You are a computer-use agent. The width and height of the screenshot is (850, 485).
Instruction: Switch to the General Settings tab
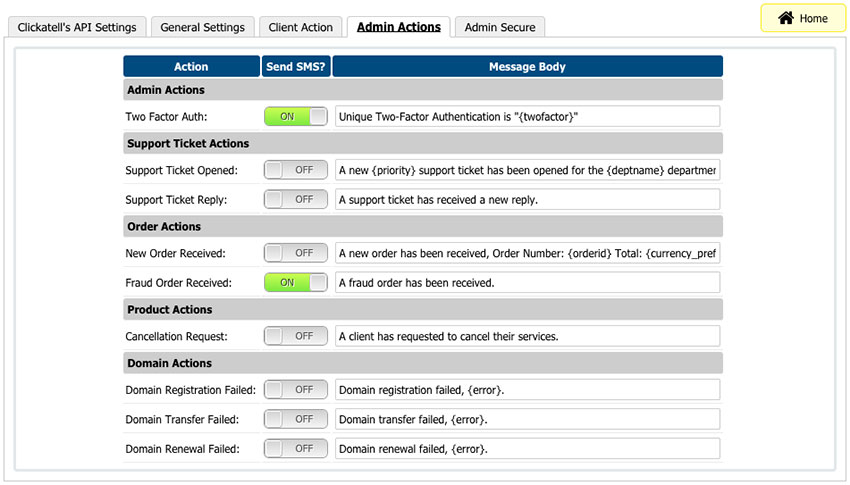202,27
